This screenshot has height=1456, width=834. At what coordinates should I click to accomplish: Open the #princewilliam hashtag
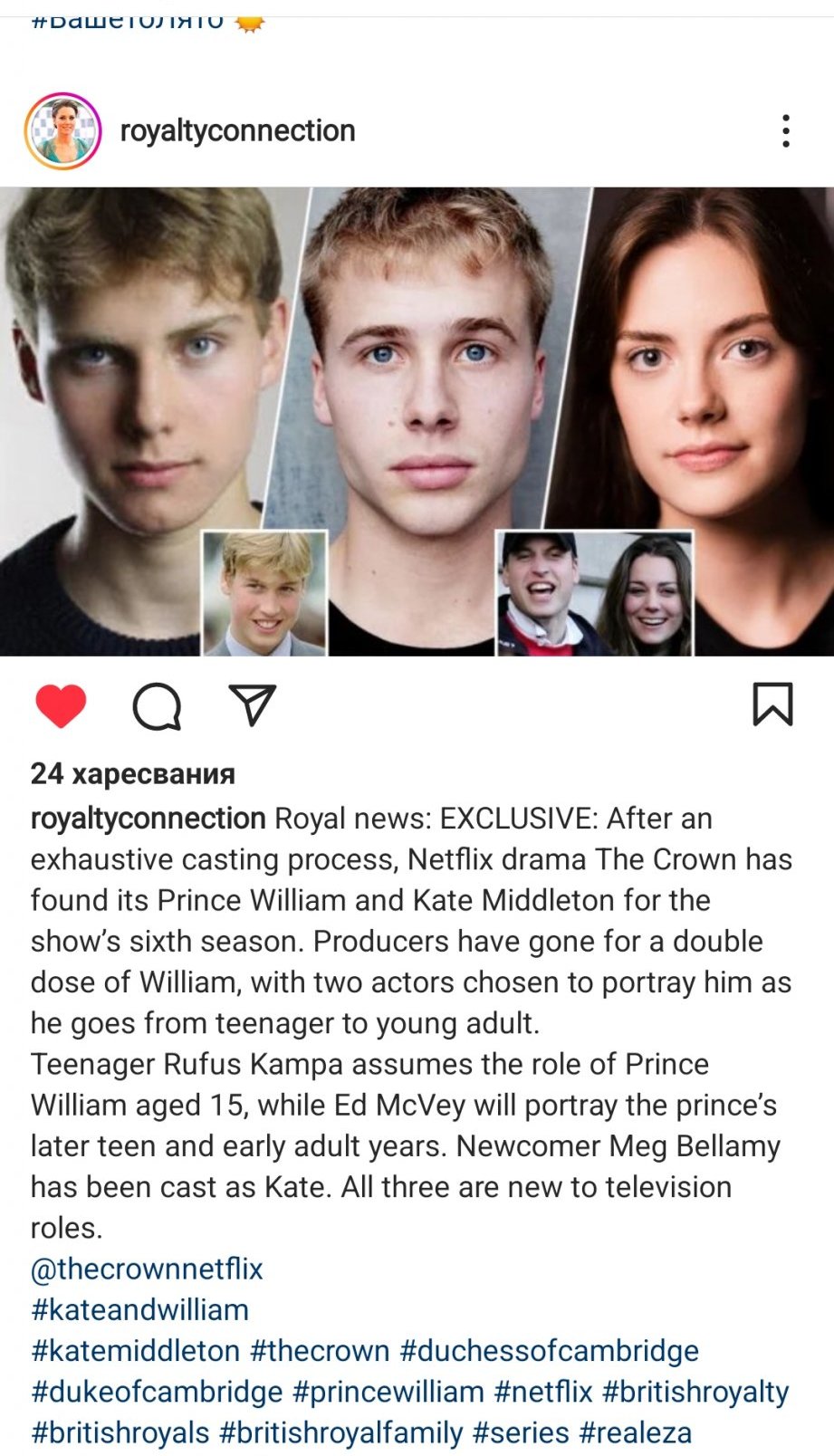[388, 1392]
